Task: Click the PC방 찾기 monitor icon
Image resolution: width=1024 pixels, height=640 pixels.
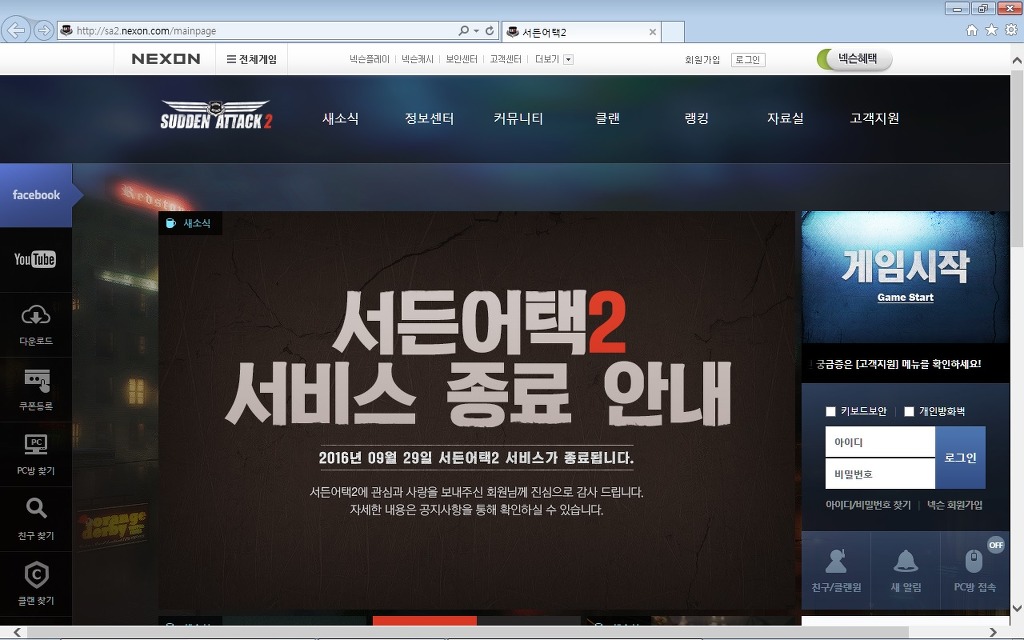Action: [x=36, y=445]
